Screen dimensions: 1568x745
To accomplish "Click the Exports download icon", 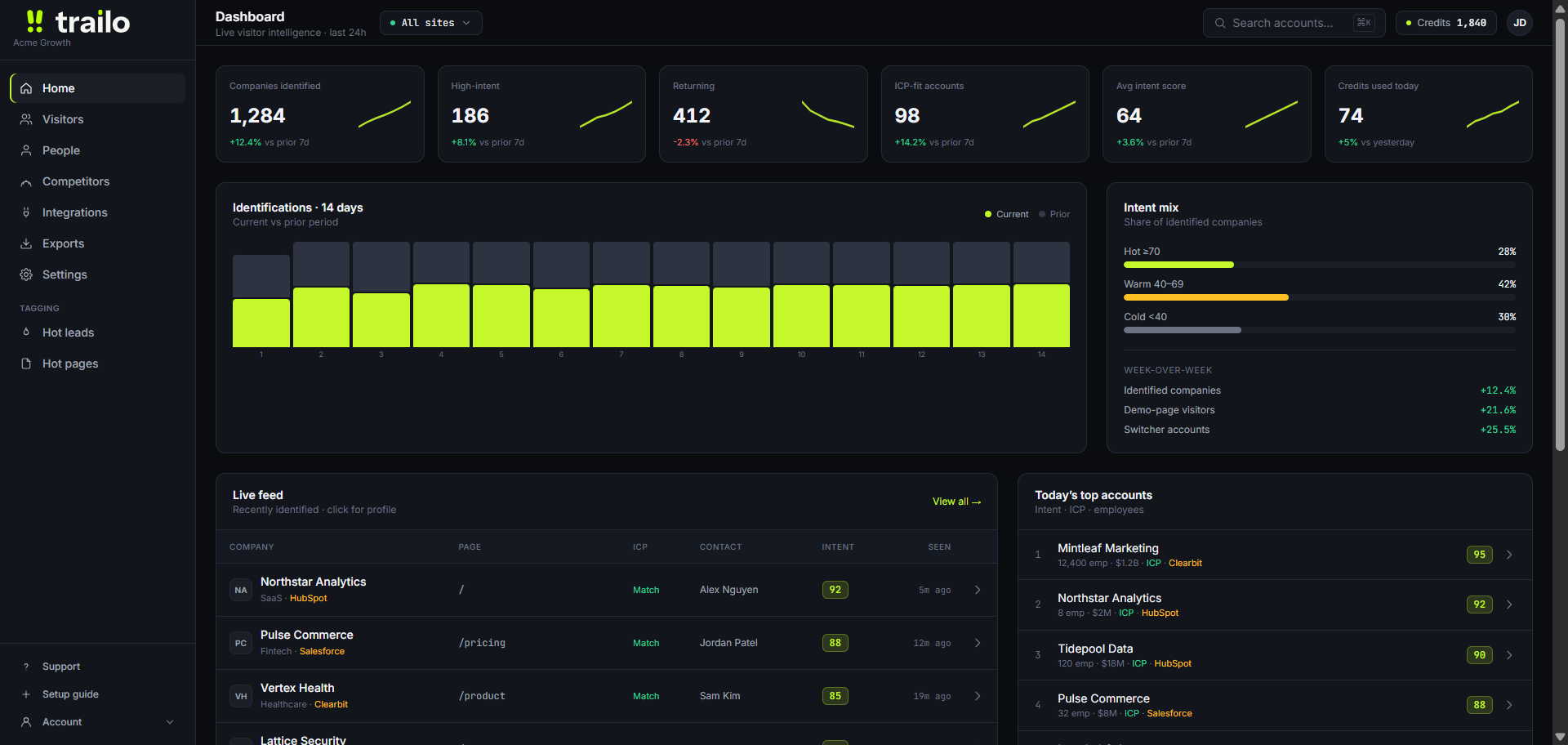I will pos(26,243).
